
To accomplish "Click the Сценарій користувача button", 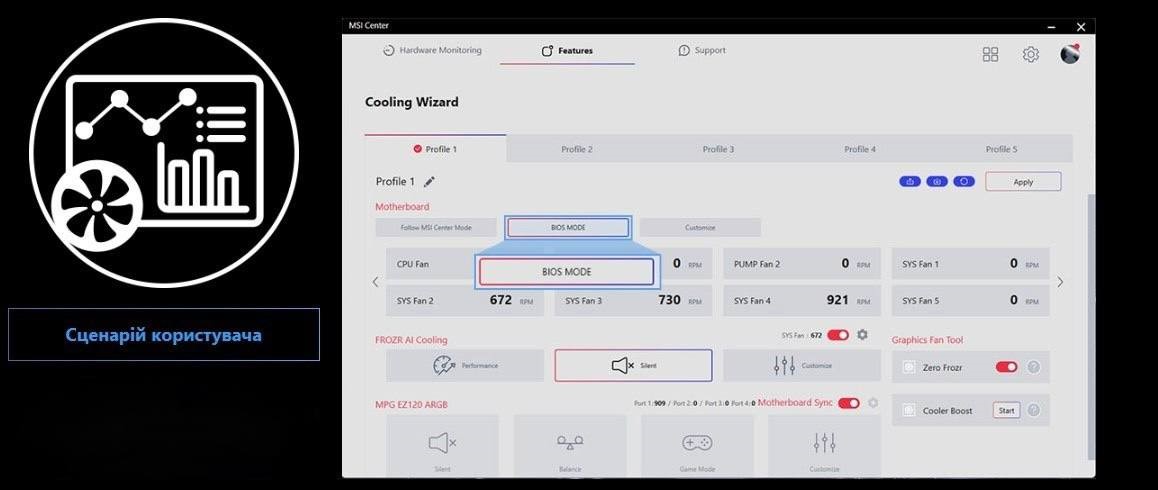I will [x=163, y=335].
